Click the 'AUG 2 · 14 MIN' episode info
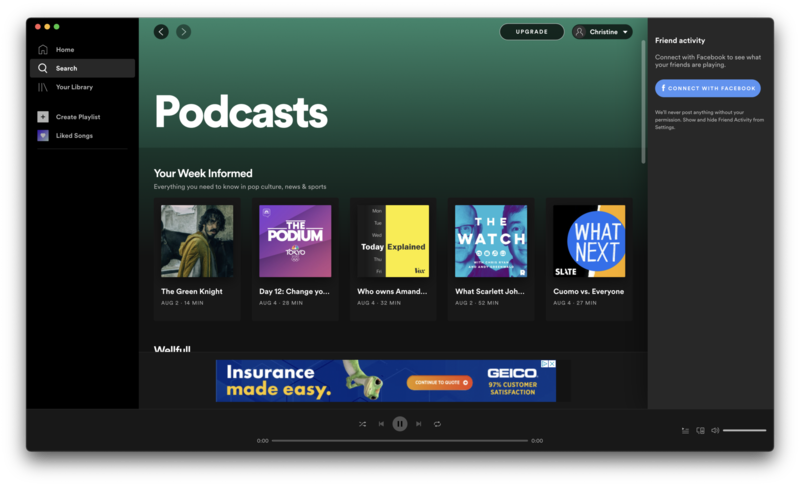The width and height of the screenshot is (800, 486). click(182, 303)
